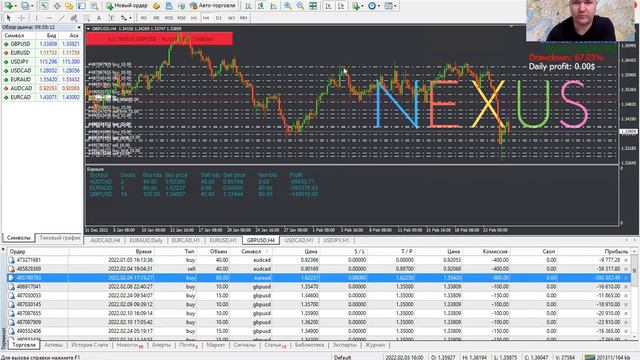Launch MetaEditor from toolbar icon
The image size is (640, 360).
156,6
